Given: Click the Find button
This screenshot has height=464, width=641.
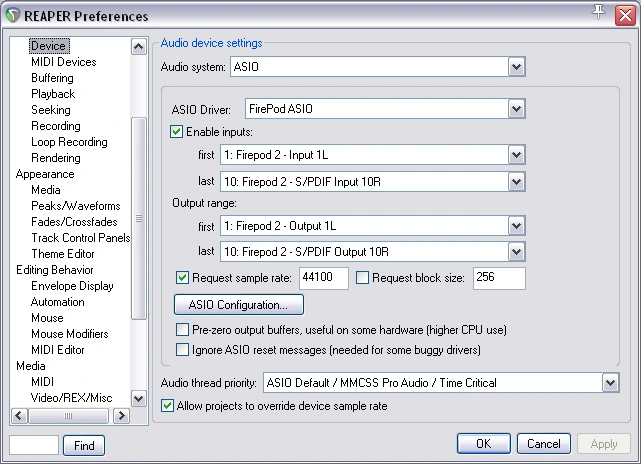Looking at the screenshot, I should coord(84,446).
